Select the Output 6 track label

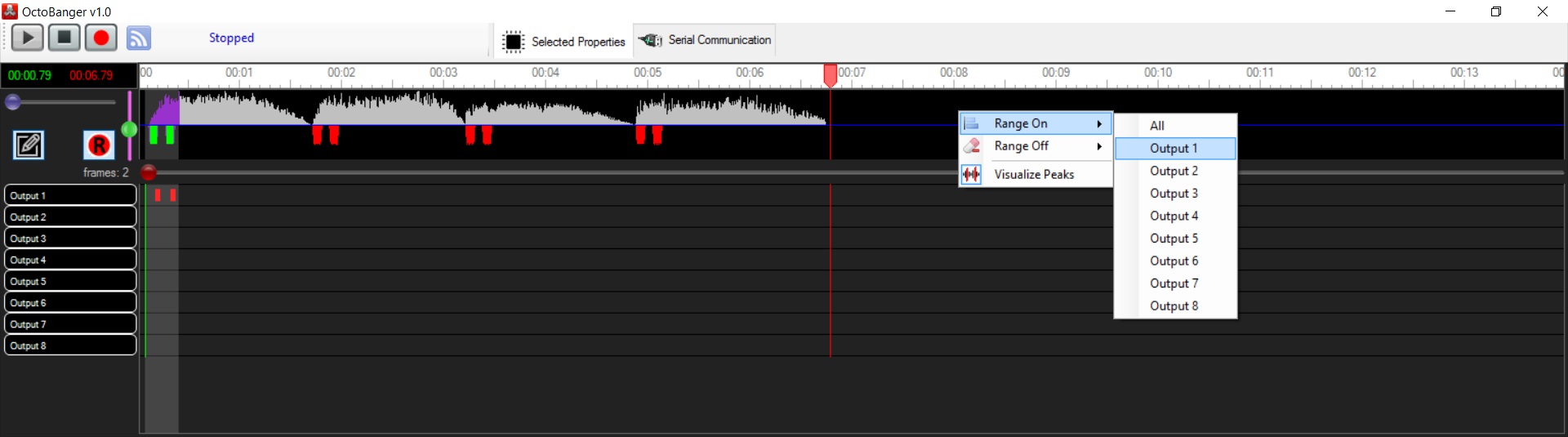pos(70,302)
